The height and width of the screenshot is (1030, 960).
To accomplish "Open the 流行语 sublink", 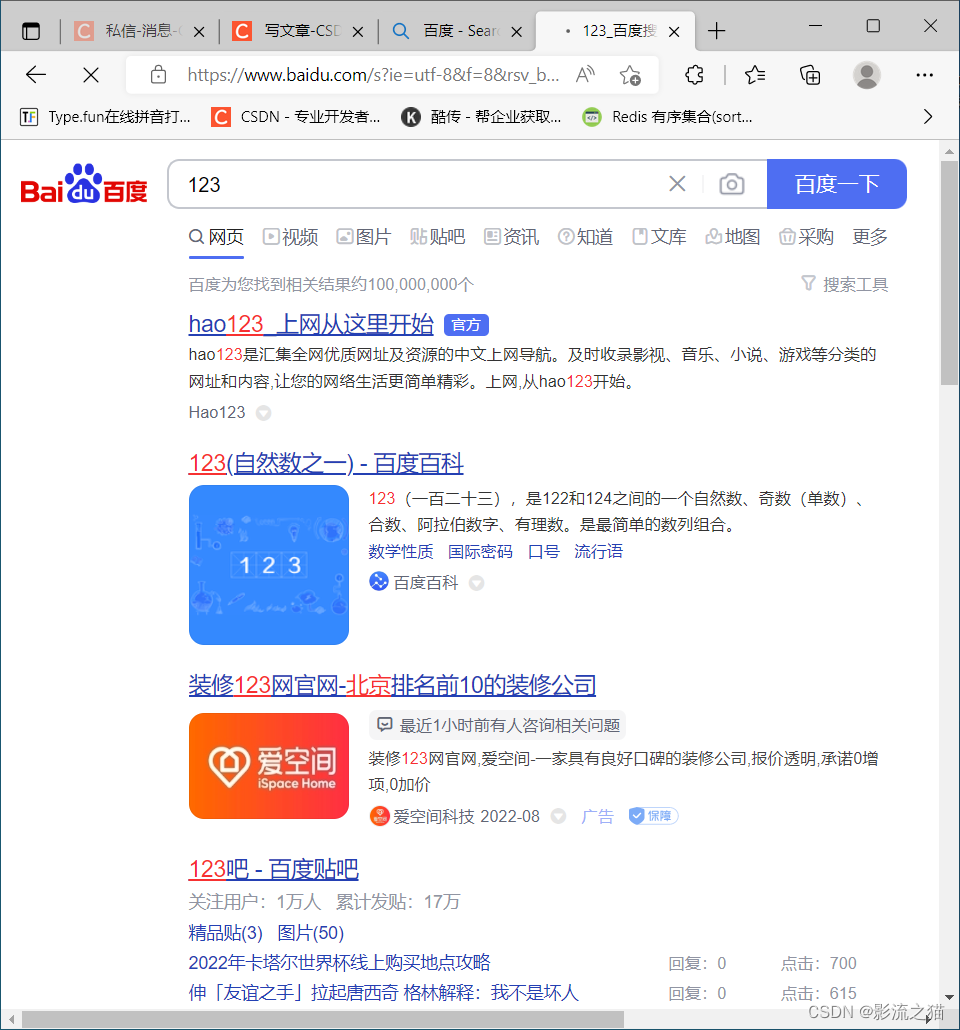I will click(599, 552).
